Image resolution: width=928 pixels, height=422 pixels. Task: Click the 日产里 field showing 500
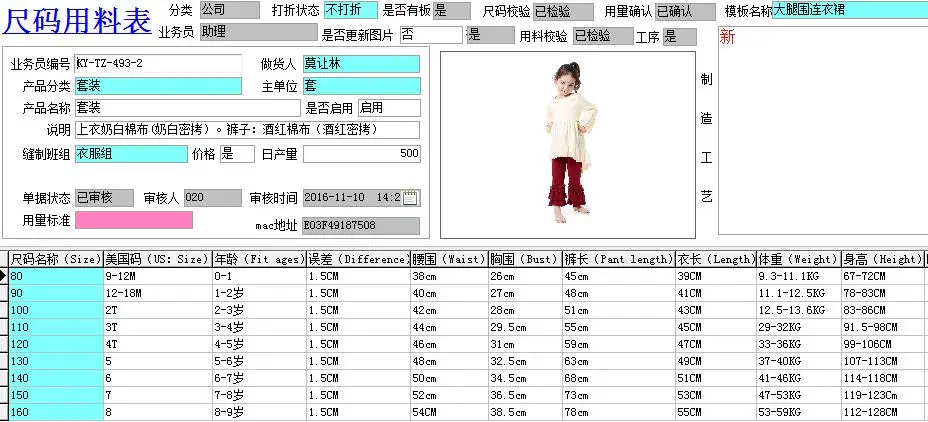362,154
